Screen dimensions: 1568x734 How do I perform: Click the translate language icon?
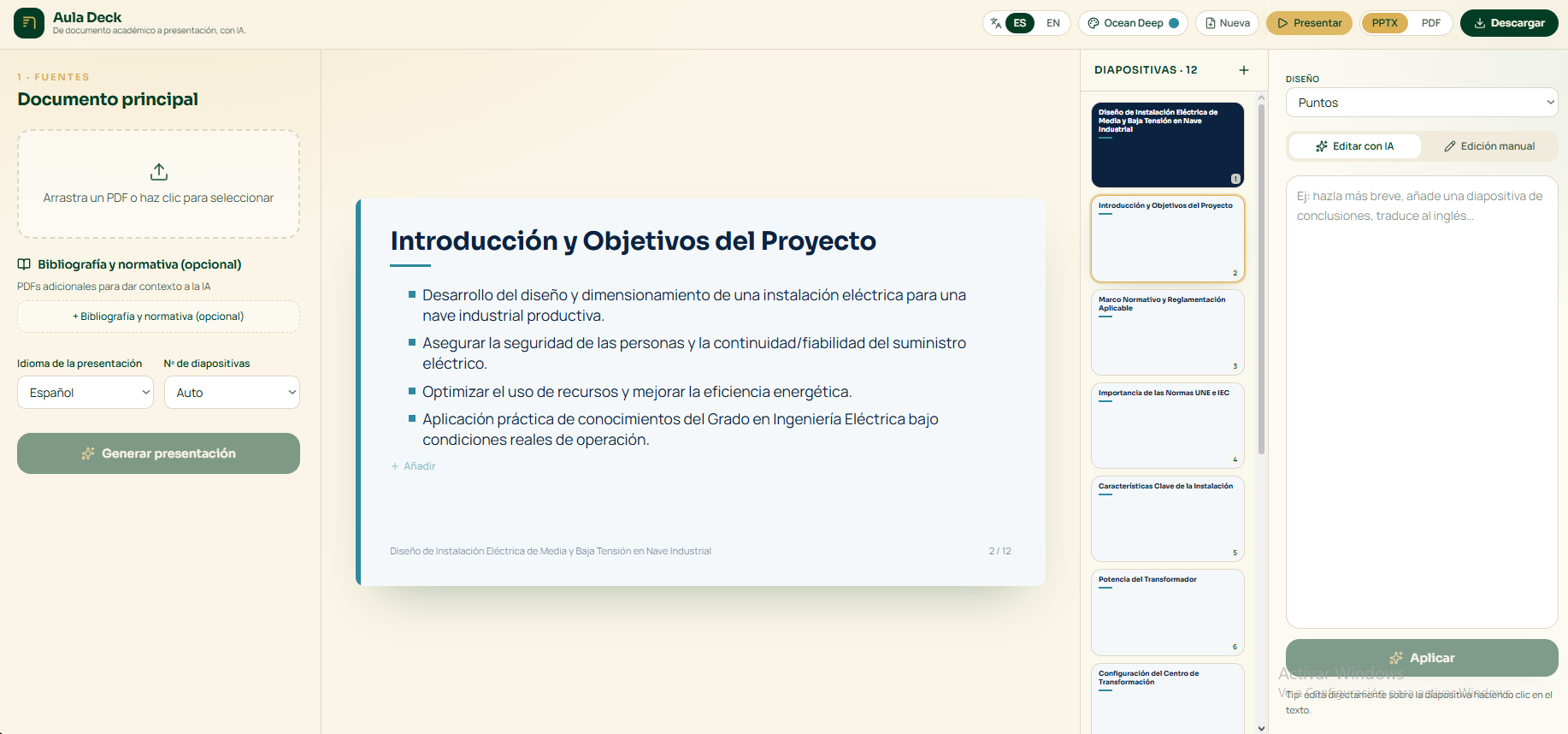pos(996,23)
